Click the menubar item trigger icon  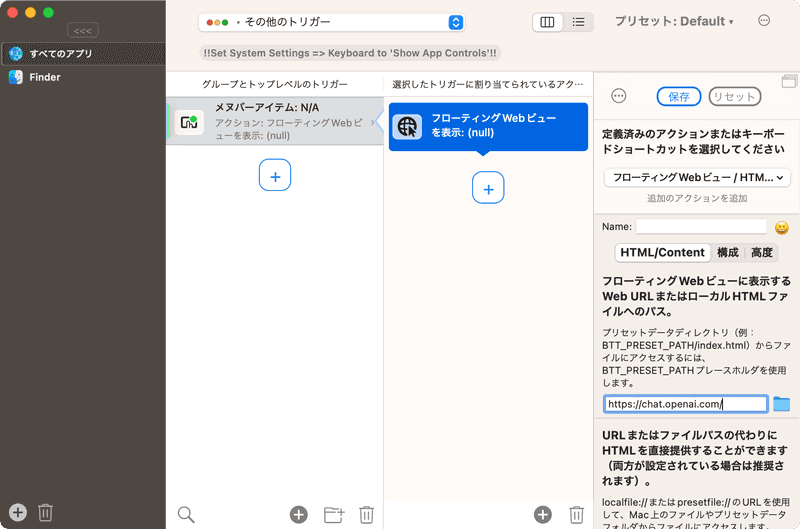pyautogui.click(x=189, y=122)
